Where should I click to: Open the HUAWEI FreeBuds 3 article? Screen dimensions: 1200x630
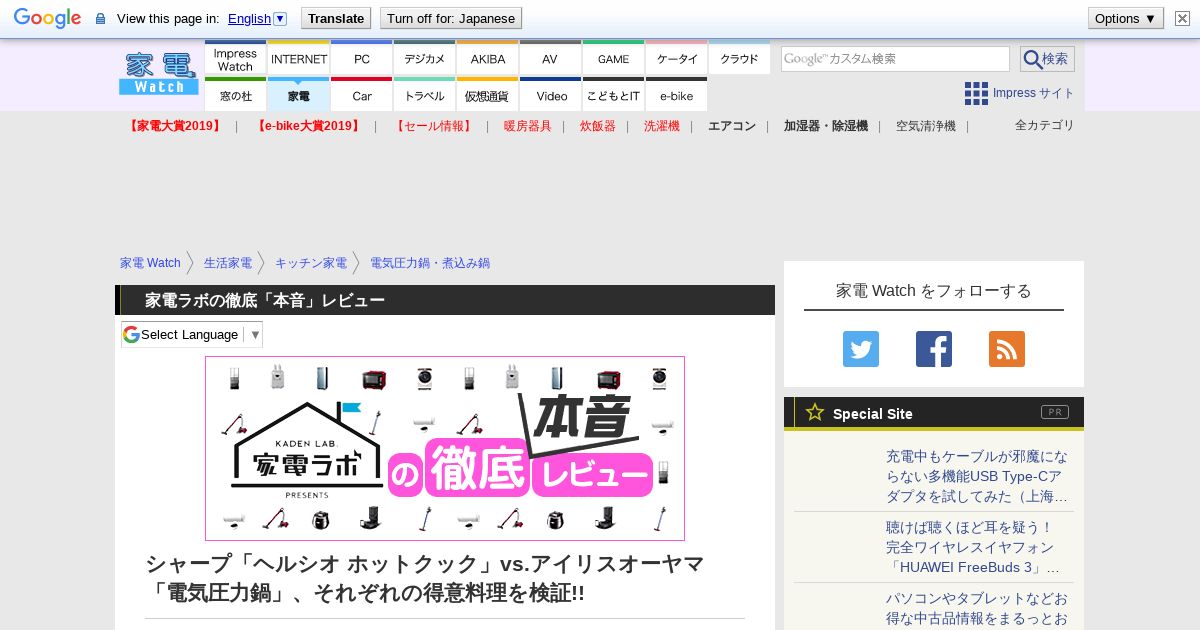[973, 547]
